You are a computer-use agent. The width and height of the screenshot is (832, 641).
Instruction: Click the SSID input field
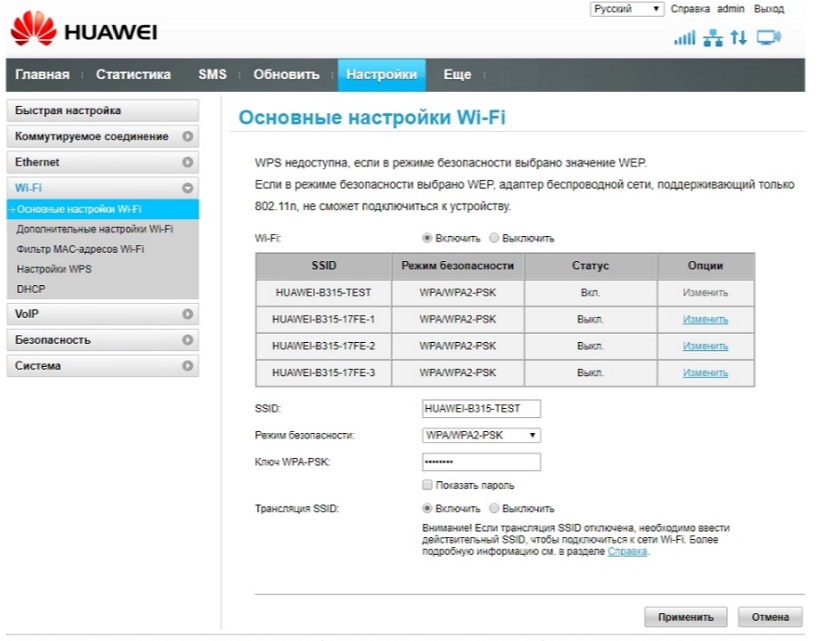tap(481, 409)
